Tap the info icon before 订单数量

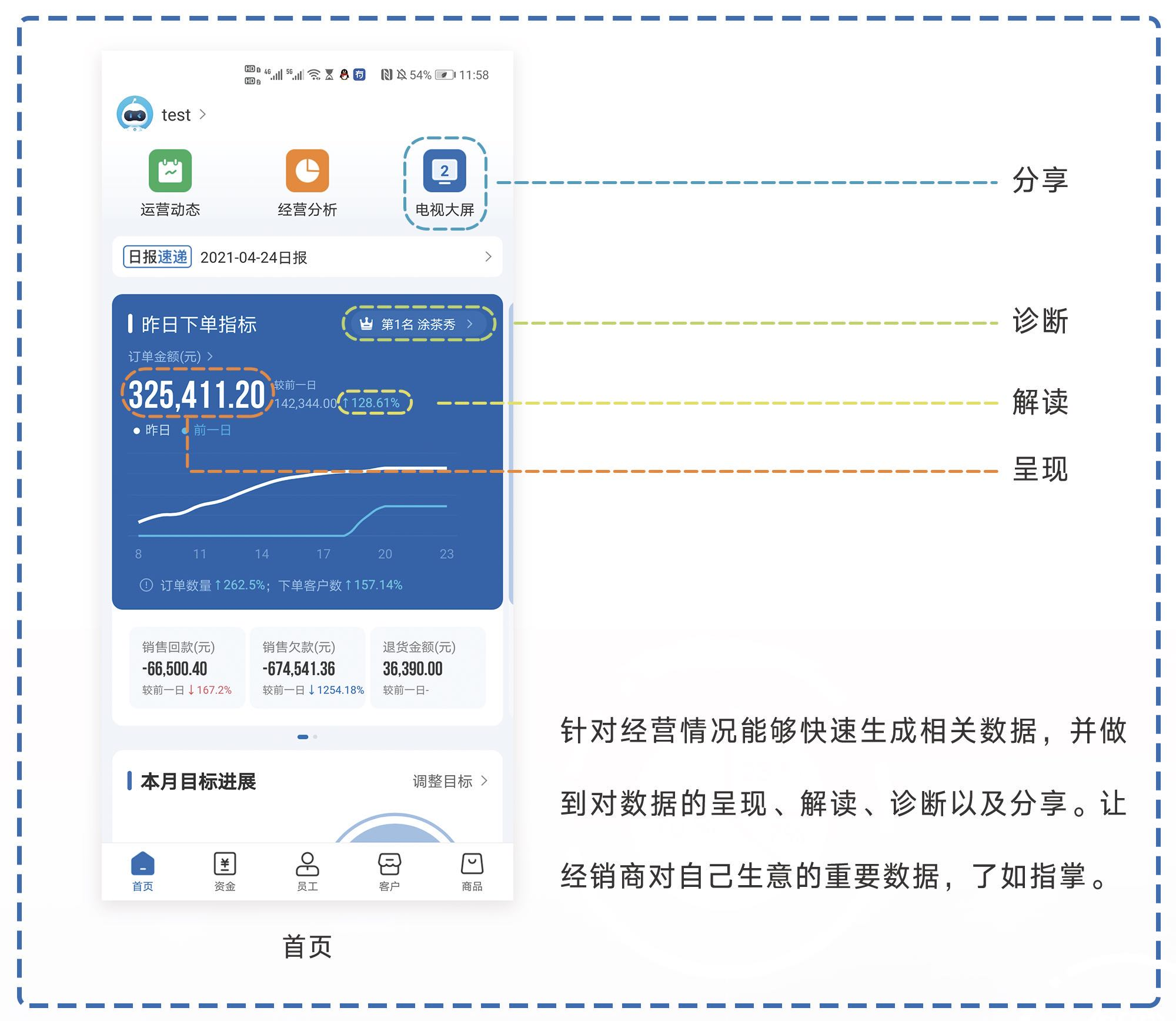(x=146, y=585)
